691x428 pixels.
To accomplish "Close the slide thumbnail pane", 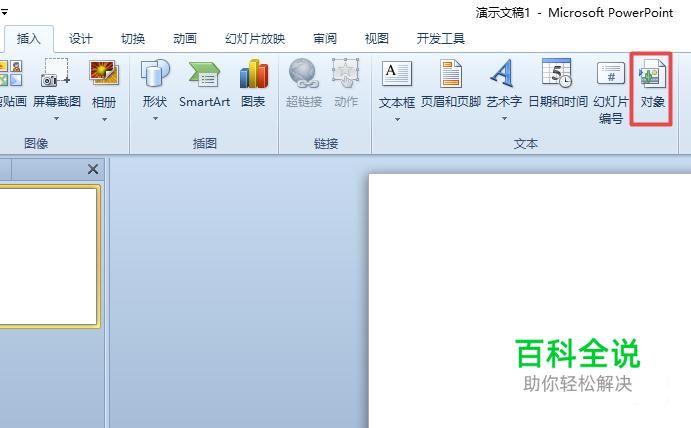I will point(93,169).
